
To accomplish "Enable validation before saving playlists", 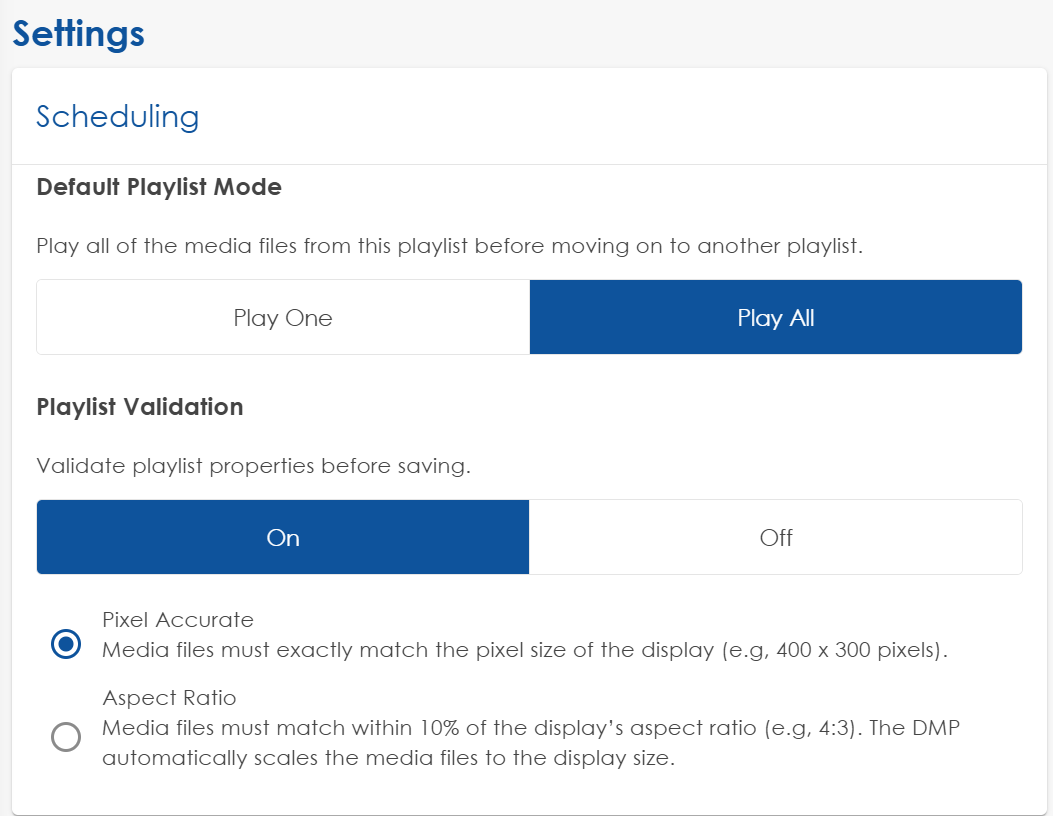I will [282, 537].
